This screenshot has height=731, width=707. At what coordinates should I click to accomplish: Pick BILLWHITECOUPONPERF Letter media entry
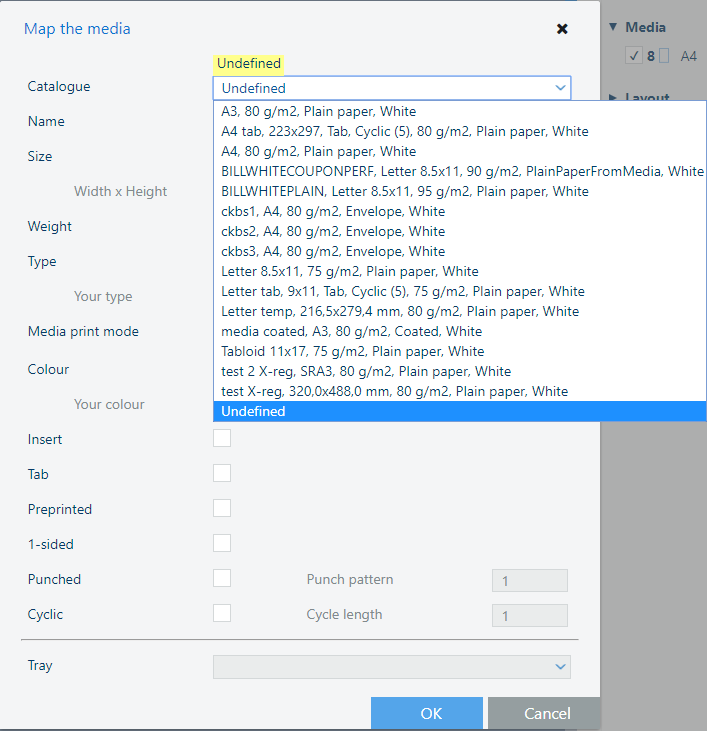point(462,171)
